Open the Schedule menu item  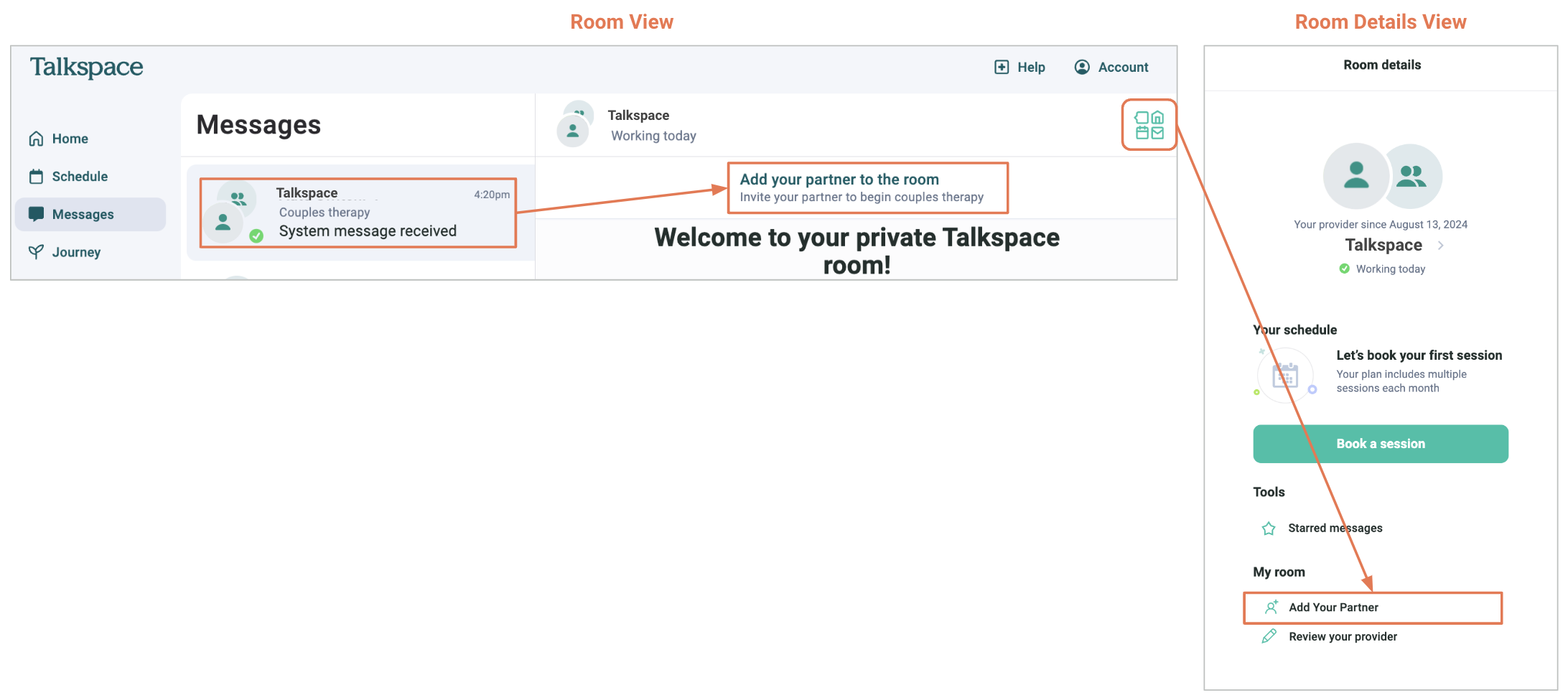(x=80, y=177)
